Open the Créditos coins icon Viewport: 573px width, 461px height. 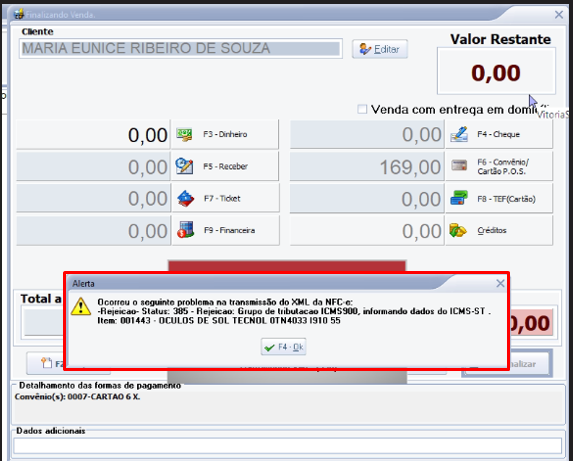click(x=458, y=230)
